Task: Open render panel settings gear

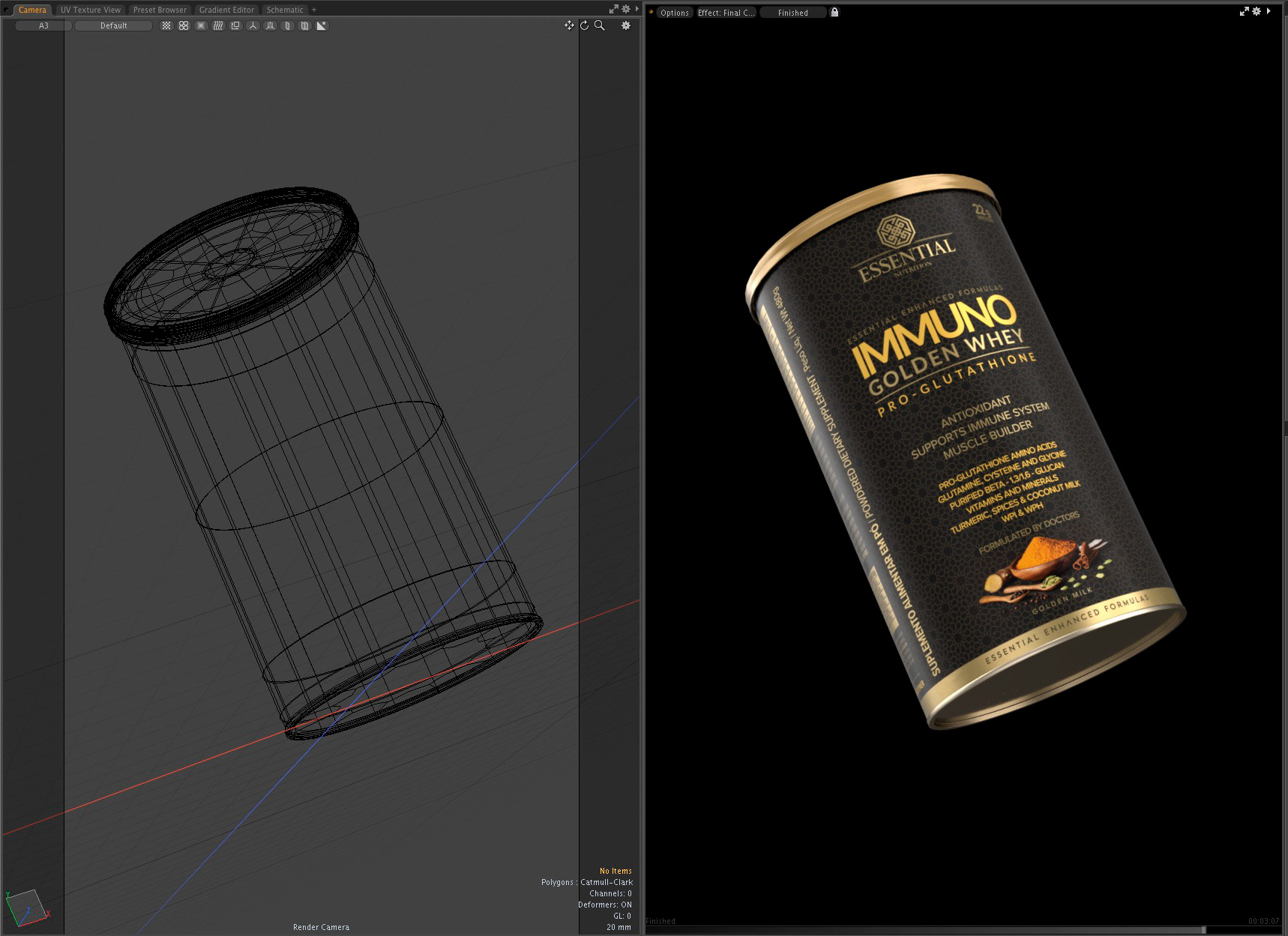Action: coord(1257,11)
